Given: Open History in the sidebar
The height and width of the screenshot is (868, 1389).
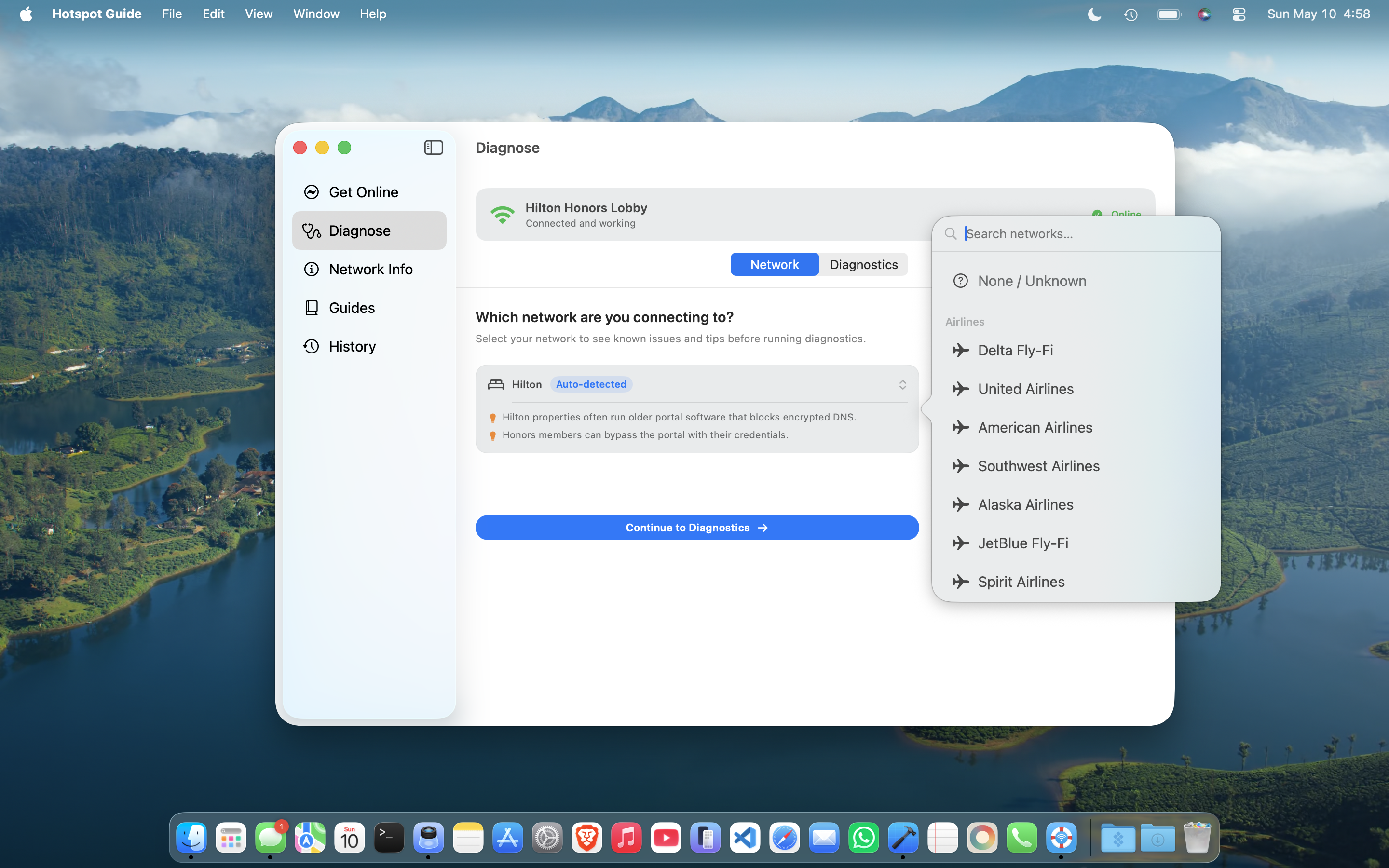Looking at the screenshot, I should click(369, 346).
